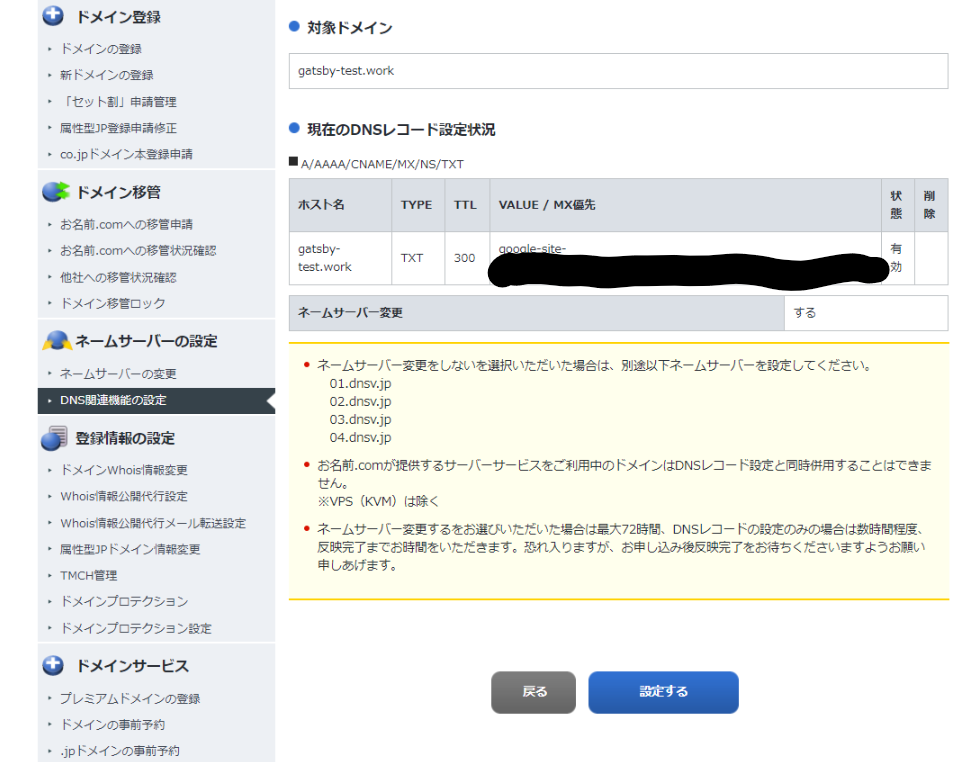This screenshot has height=762, width=979.
Task: Click the ネームサーバー変更 row label
Action: tap(350, 313)
